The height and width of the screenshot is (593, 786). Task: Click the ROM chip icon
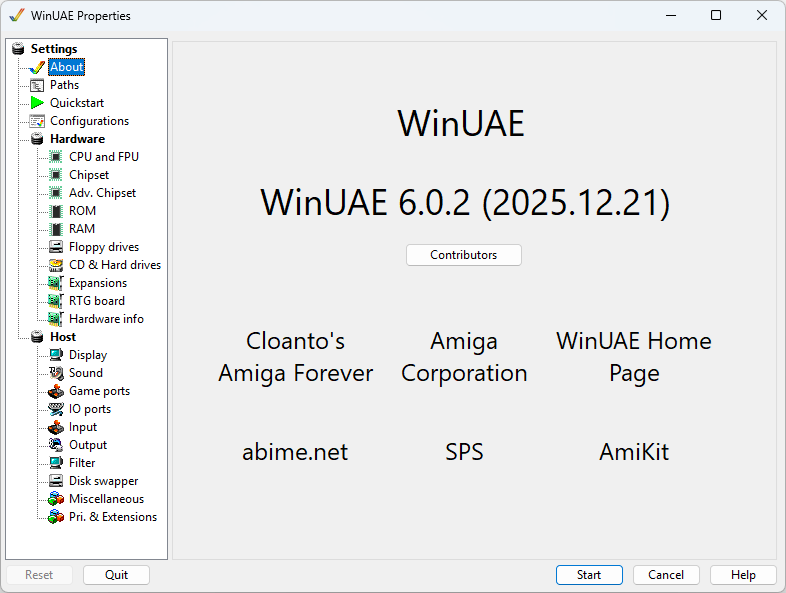56,211
